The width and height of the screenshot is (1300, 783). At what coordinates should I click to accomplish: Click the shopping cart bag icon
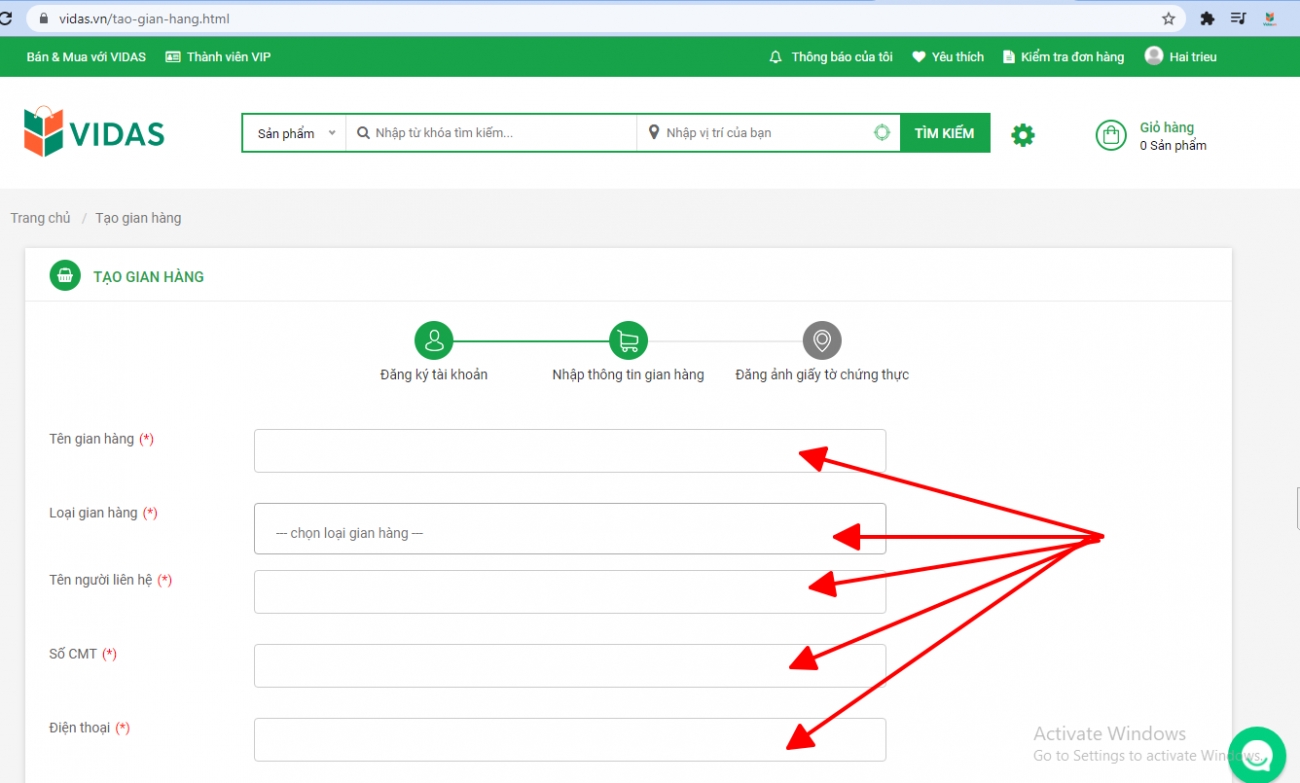pyautogui.click(x=1110, y=135)
